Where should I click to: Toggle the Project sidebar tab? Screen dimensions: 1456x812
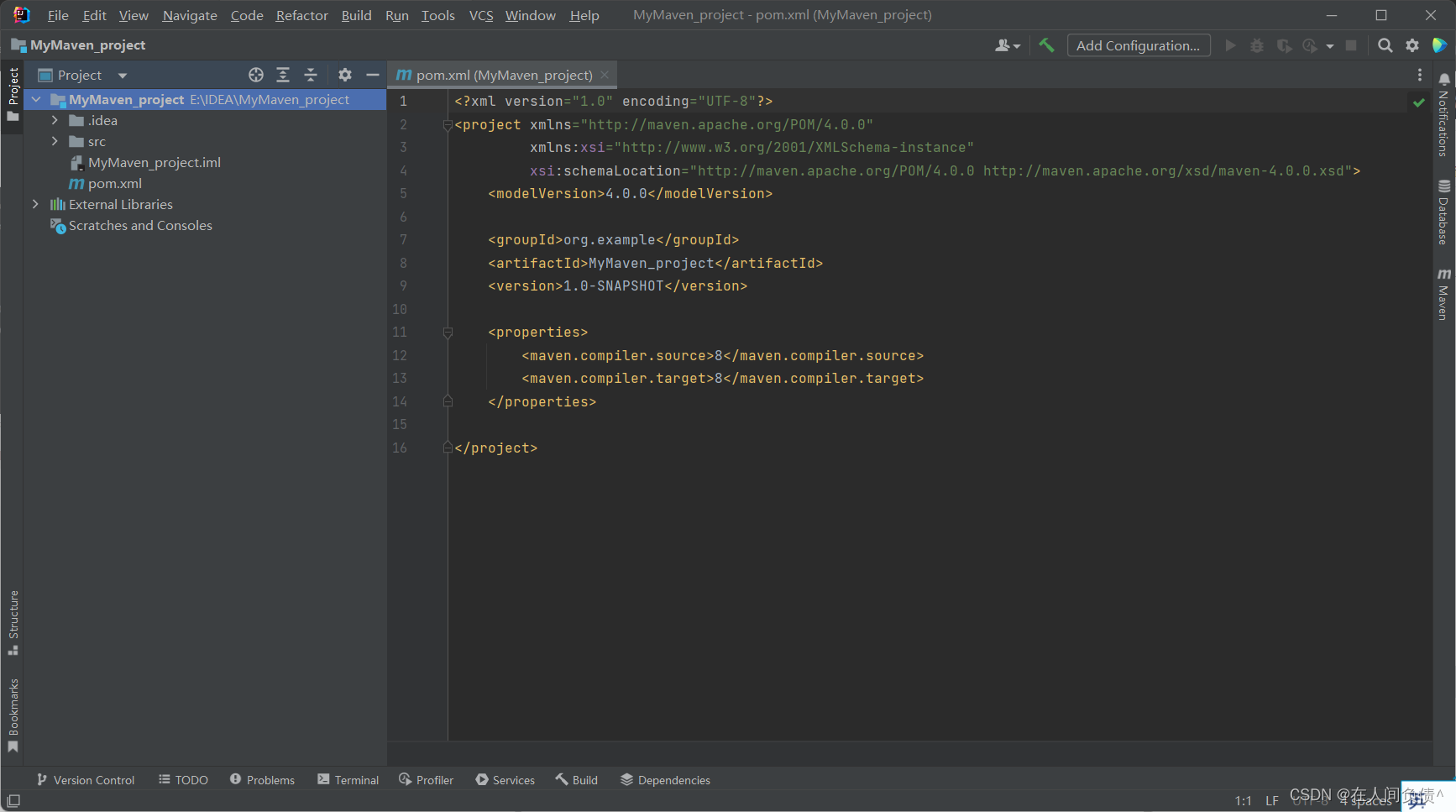13,94
